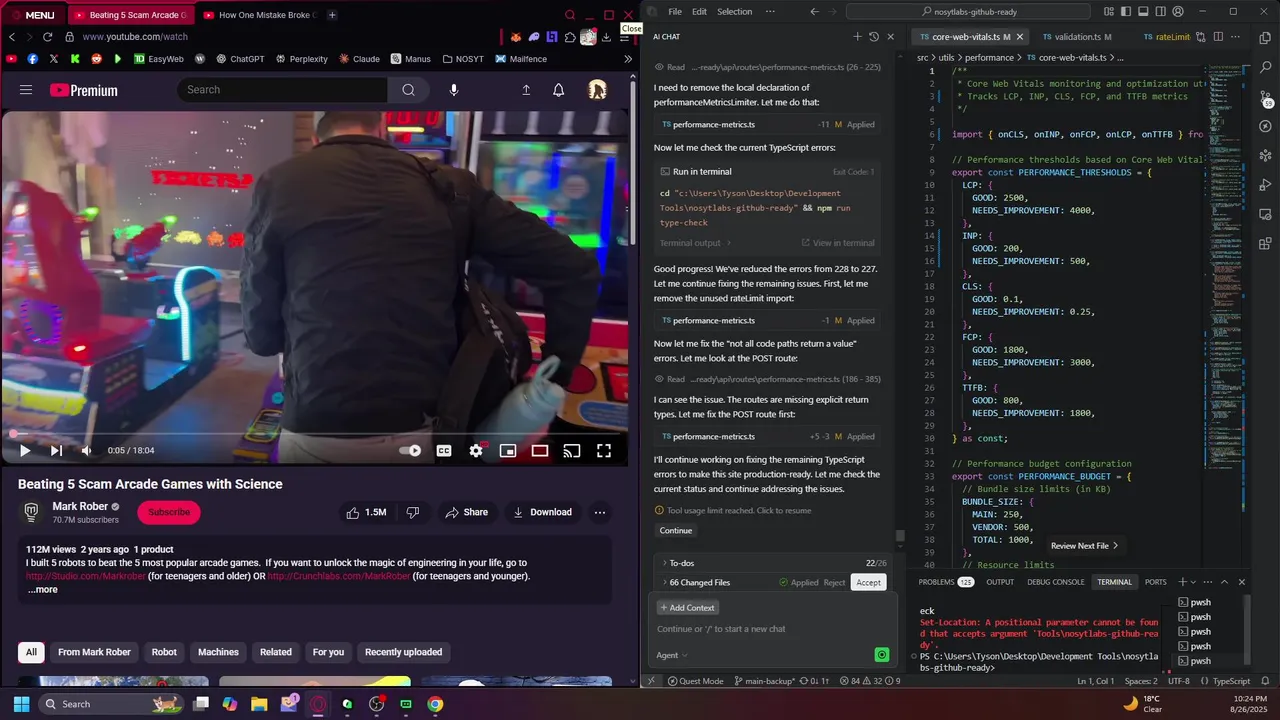
Task: Click the YouTube search field
Action: pyautogui.click(x=283, y=90)
